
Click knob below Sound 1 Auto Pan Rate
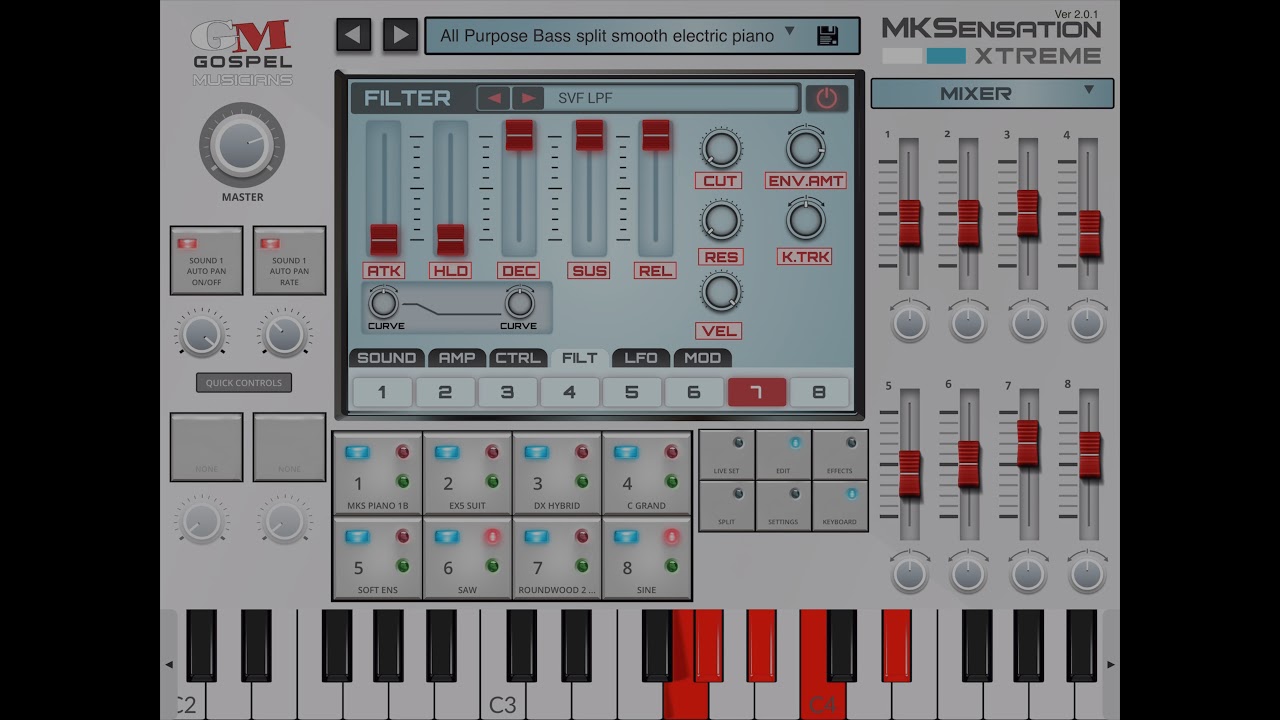click(285, 334)
